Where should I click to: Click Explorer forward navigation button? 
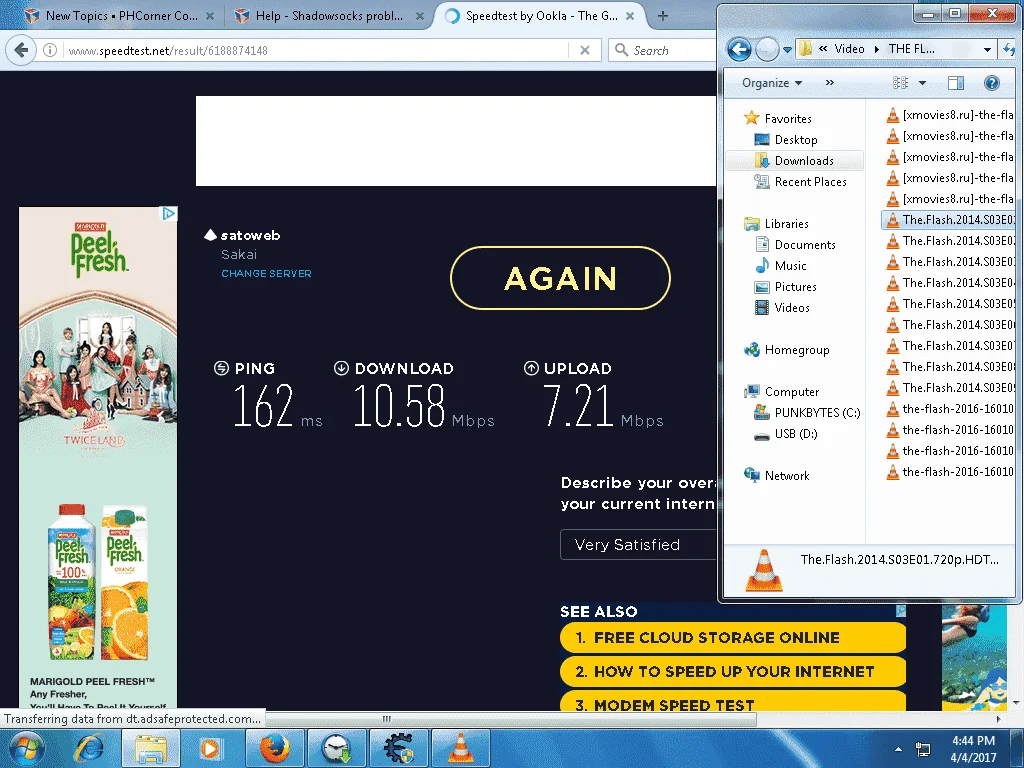767,49
